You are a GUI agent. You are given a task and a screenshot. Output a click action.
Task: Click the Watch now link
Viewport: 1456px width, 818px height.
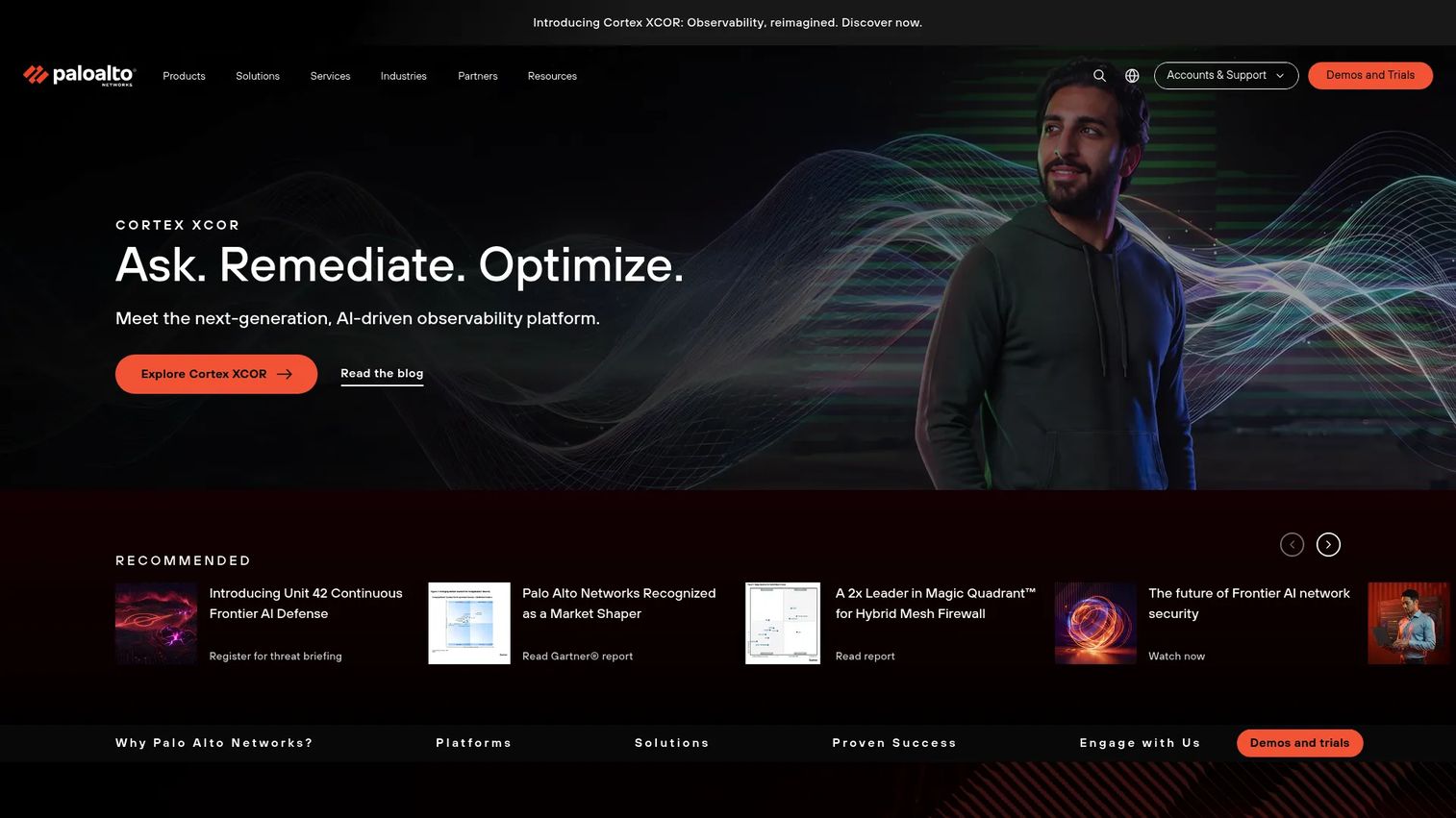pos(1176,657)
